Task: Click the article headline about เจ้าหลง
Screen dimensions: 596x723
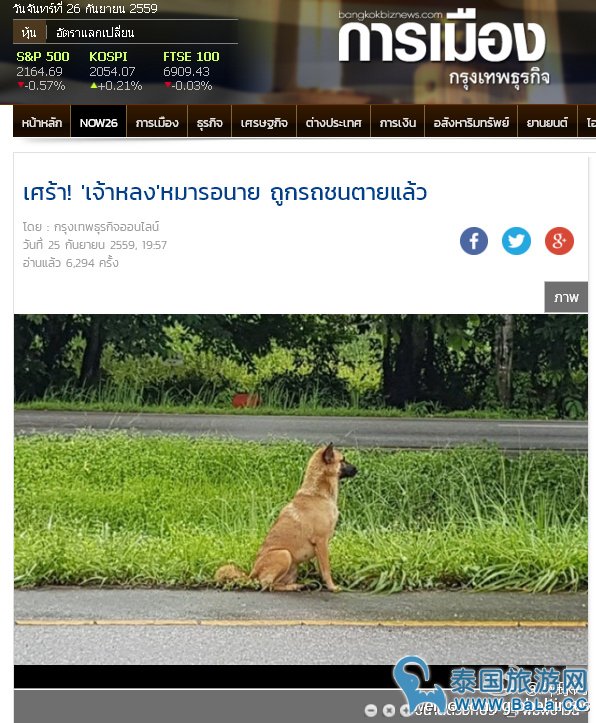Action: point(225,192)
